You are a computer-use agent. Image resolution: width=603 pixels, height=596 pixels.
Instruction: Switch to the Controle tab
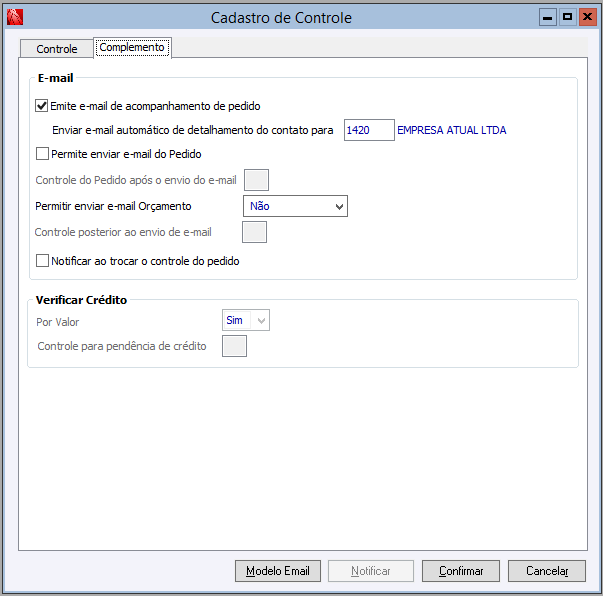(56, 49)
